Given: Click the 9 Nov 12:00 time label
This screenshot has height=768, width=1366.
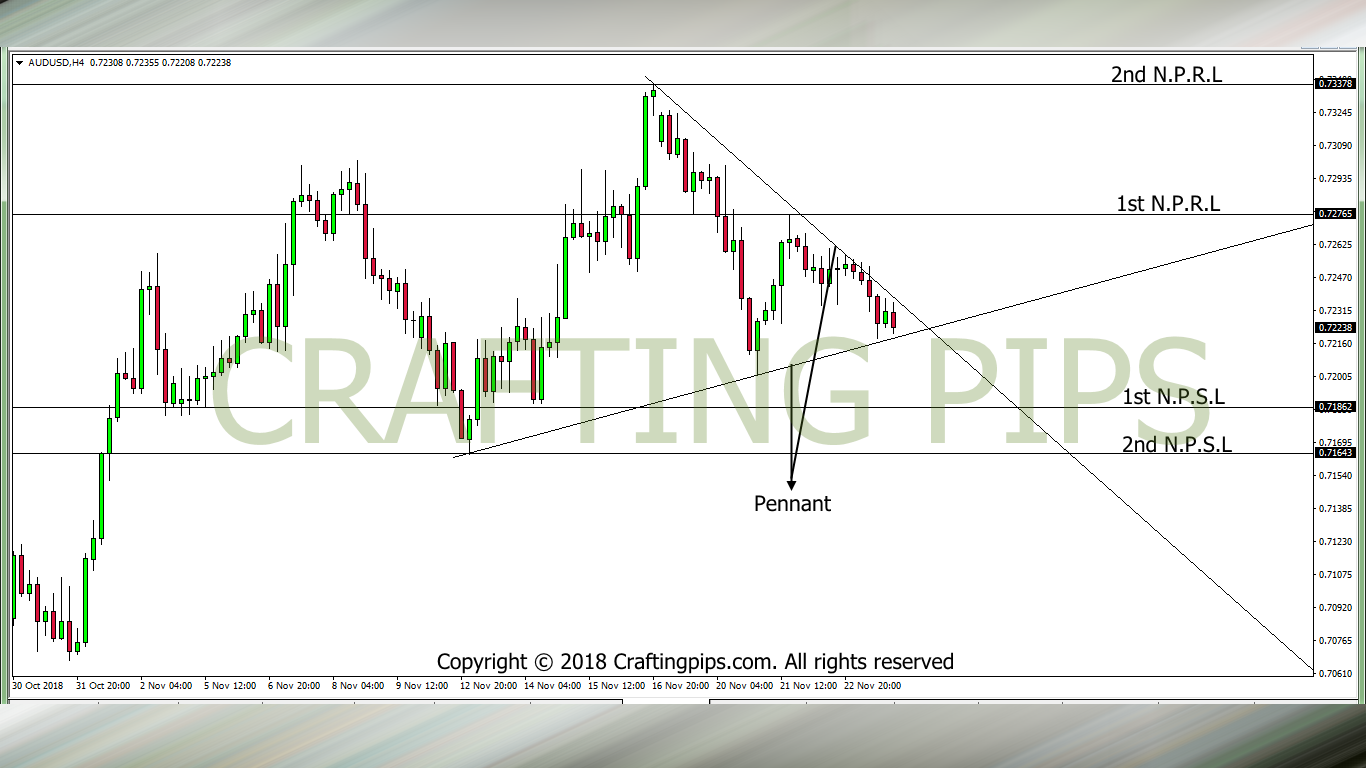Looking at the screenshot, I should point(423,686).
